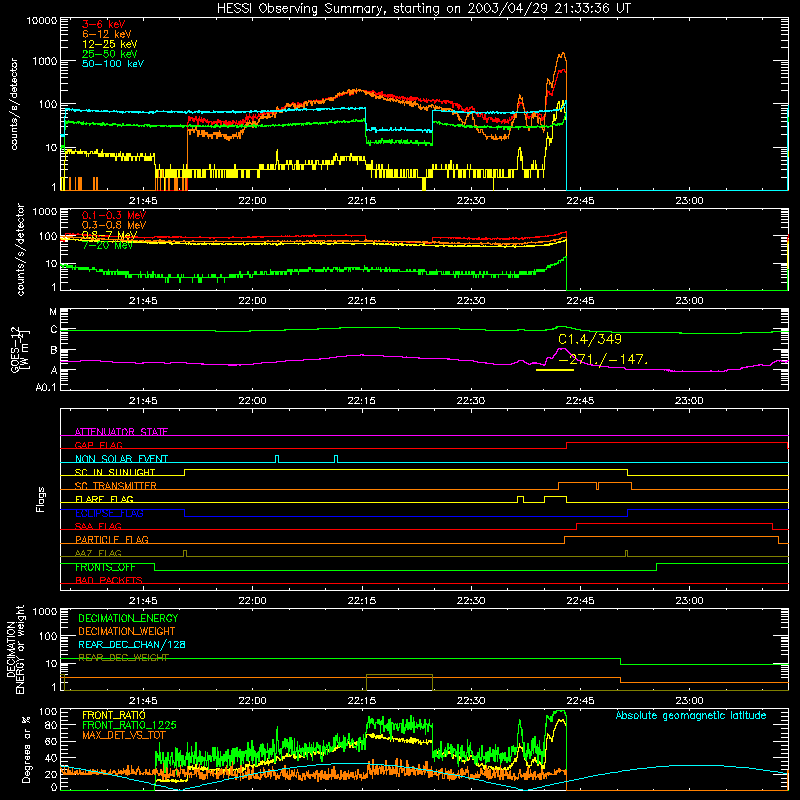Click the MAX_DET_VS_TOT legend label

124,735
